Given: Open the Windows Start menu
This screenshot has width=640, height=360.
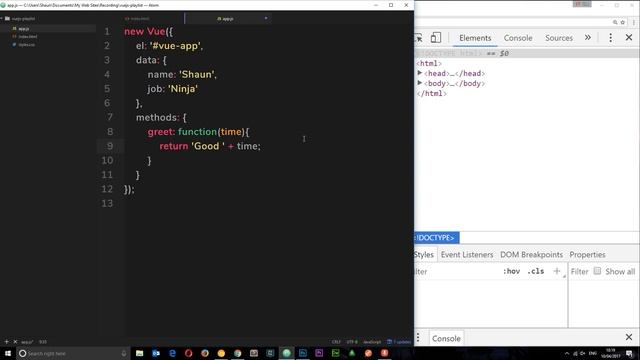Looking at the screenshot, I should (8, 353).
